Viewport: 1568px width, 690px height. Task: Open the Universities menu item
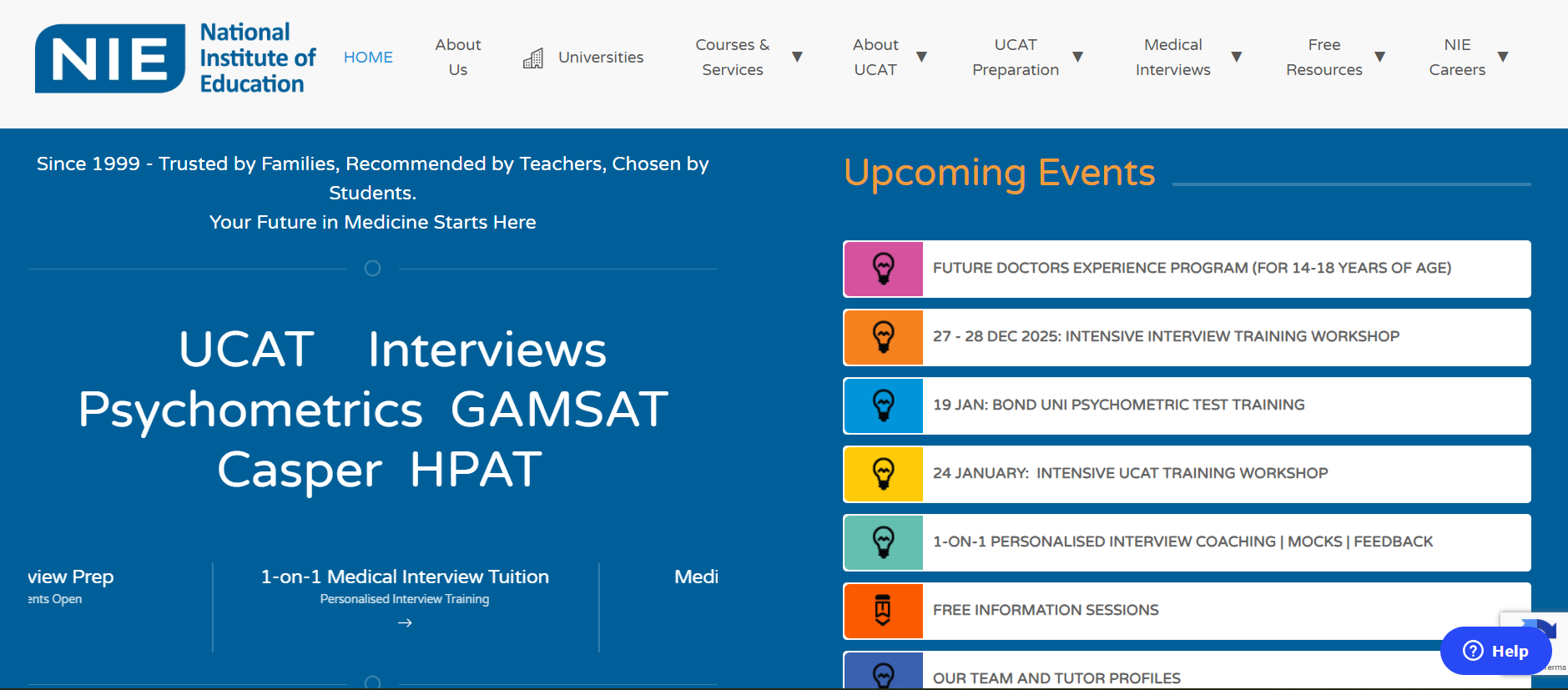tap(601, 57)
